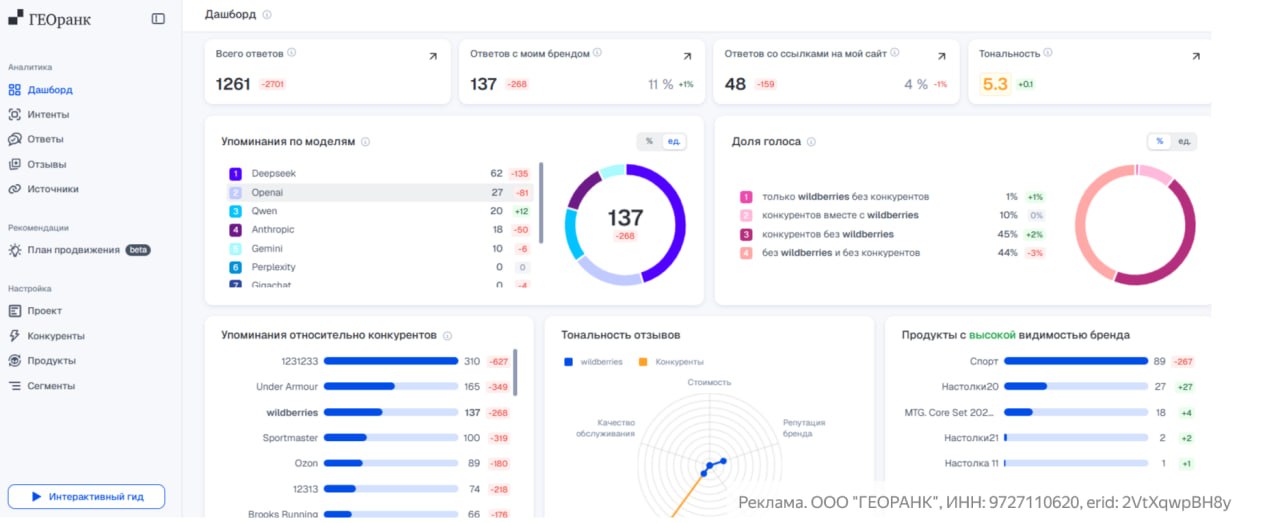Switch Доля голоса to percent

1160,141
